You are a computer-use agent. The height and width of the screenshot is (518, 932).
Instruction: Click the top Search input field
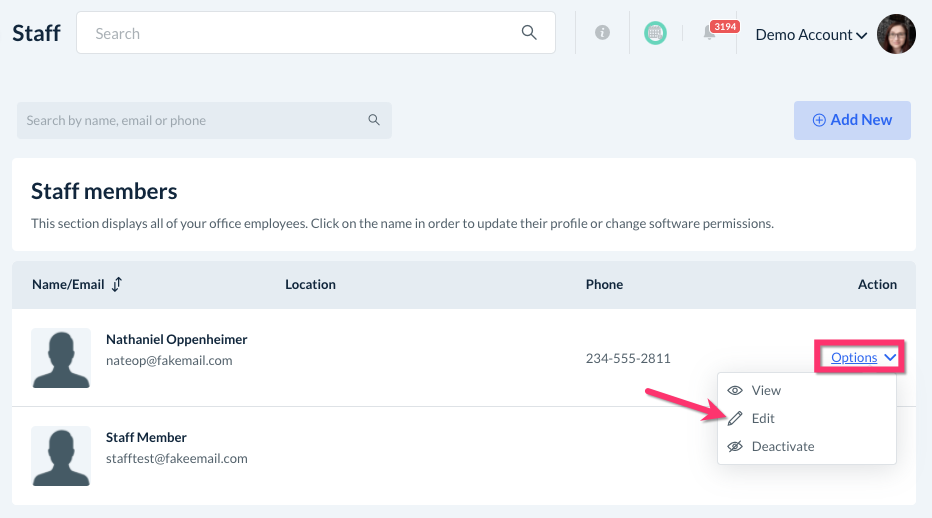[316, 33]
